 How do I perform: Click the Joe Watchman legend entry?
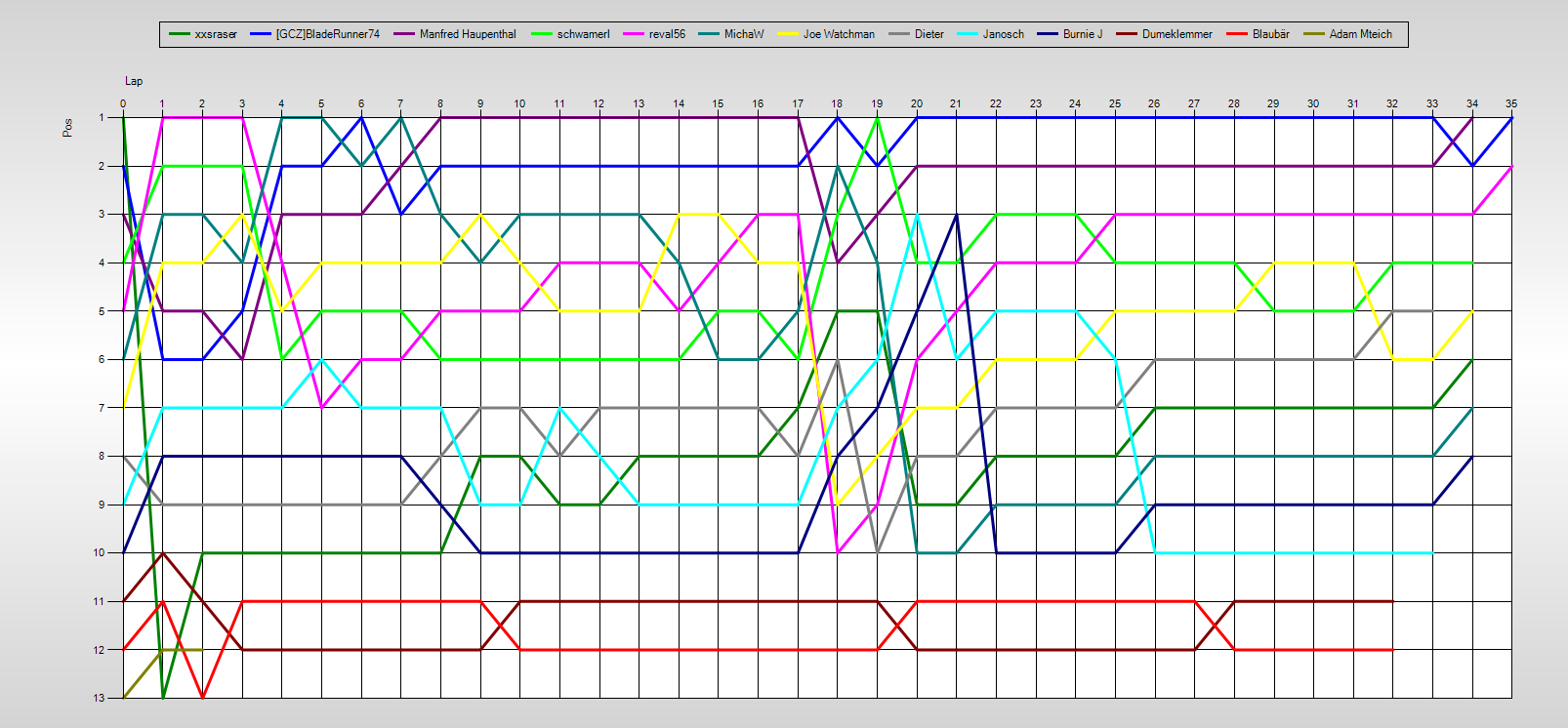point(826,34)
